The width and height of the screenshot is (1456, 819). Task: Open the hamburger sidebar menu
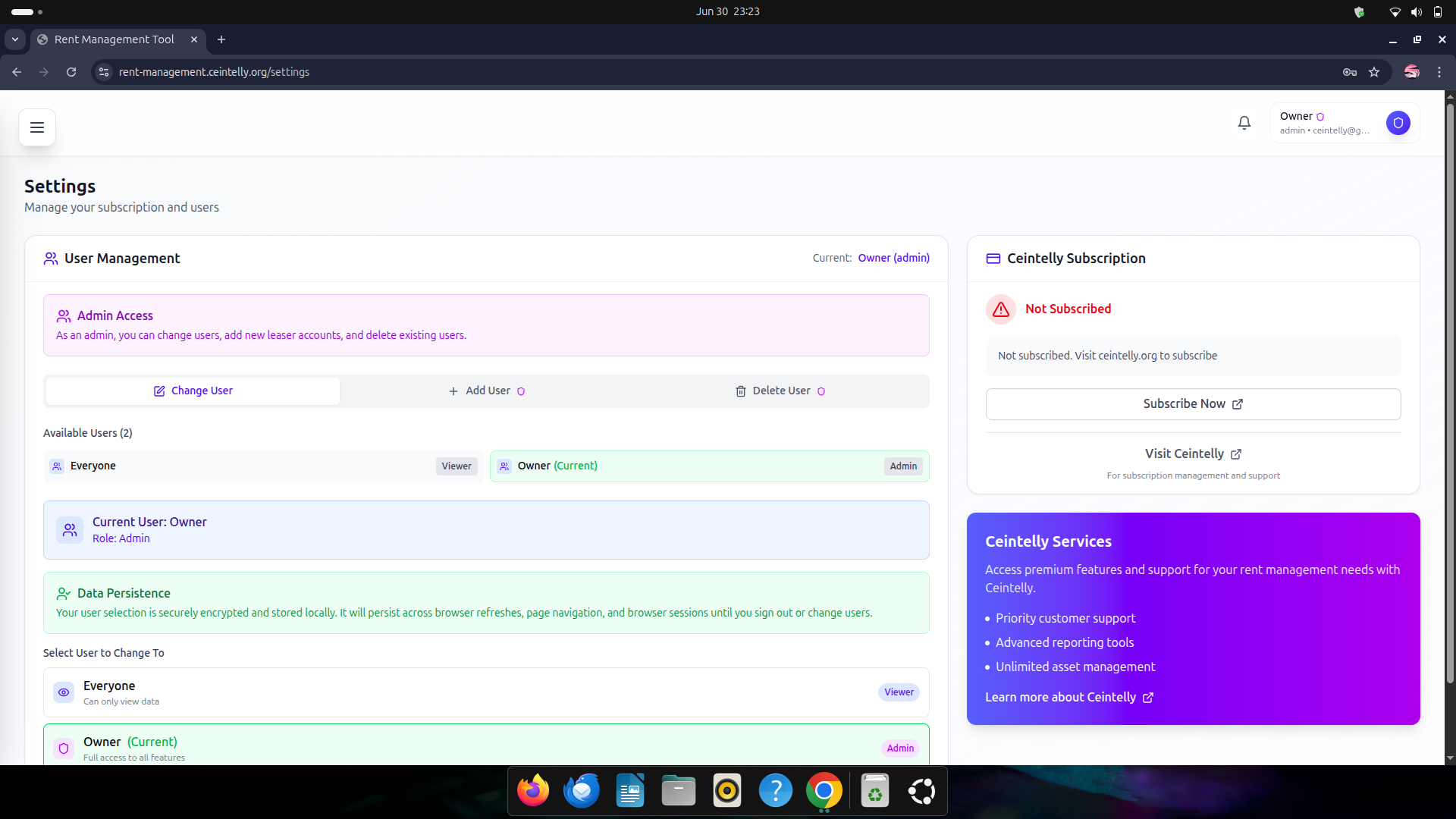(x=36, y=127)
